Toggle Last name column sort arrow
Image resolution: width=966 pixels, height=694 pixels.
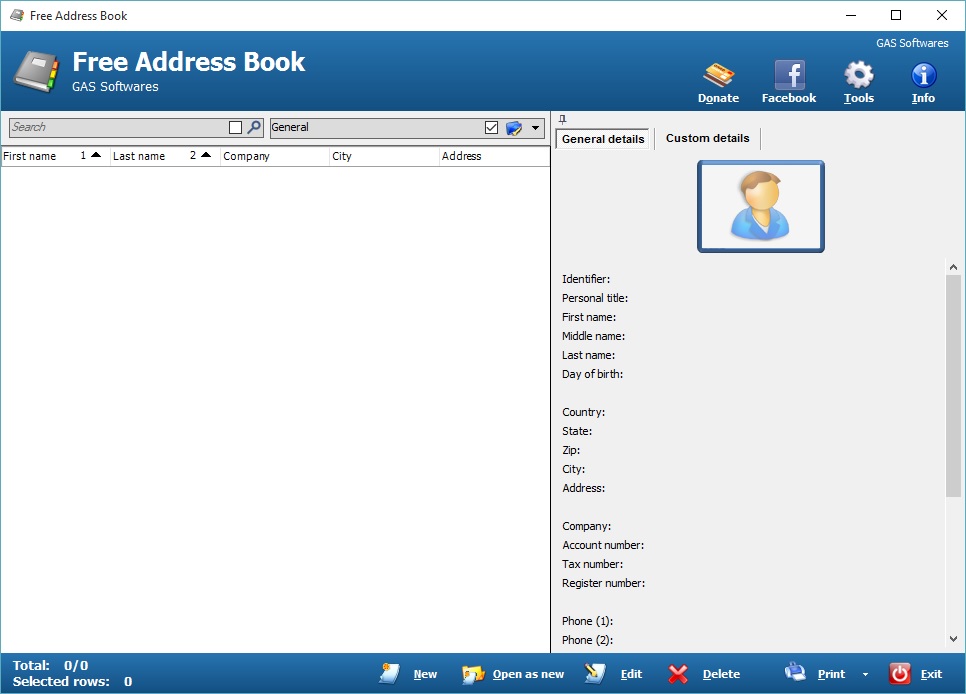(206, 155)
